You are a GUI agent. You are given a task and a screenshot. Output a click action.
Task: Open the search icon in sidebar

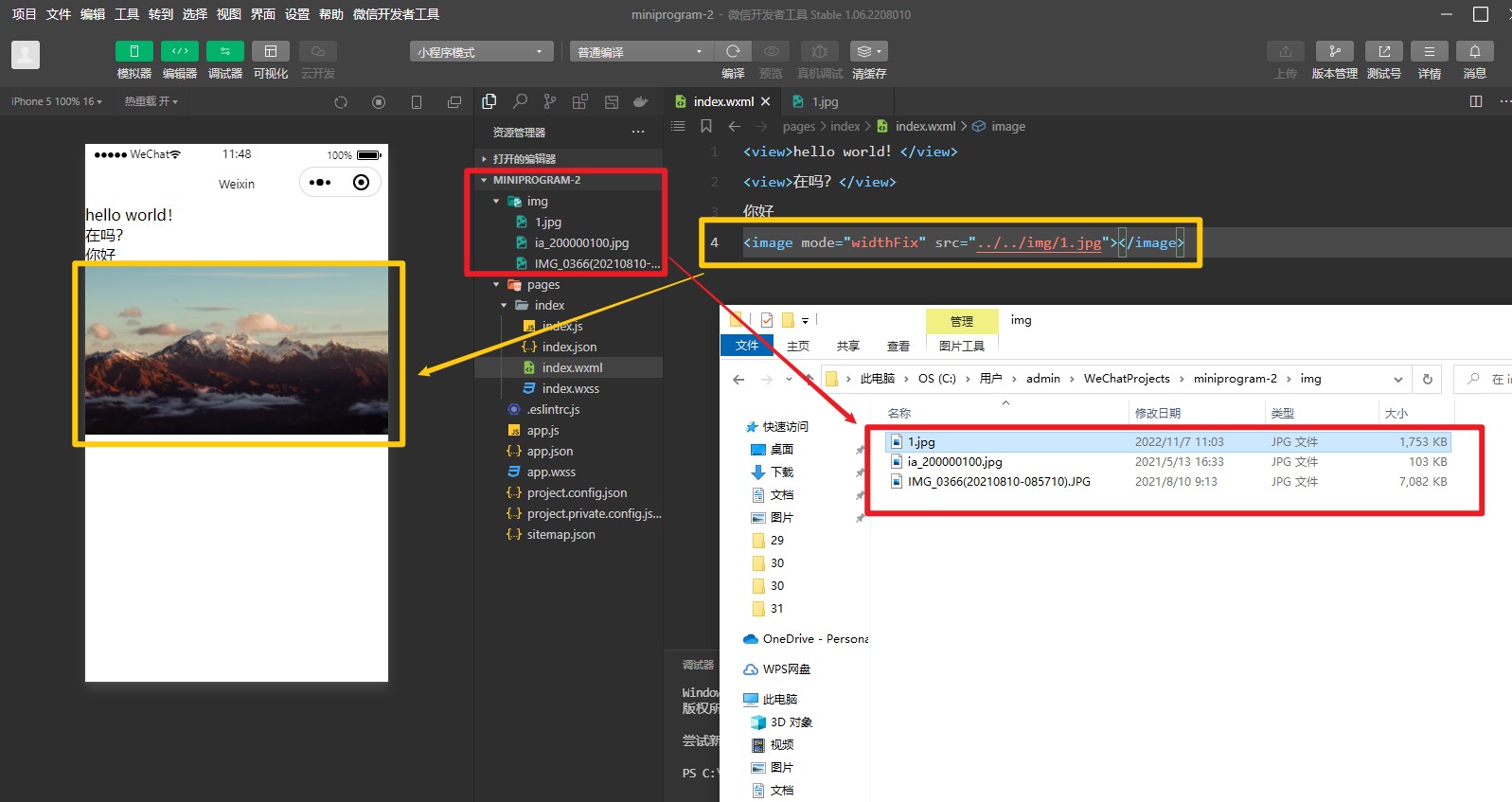point(520,101)
